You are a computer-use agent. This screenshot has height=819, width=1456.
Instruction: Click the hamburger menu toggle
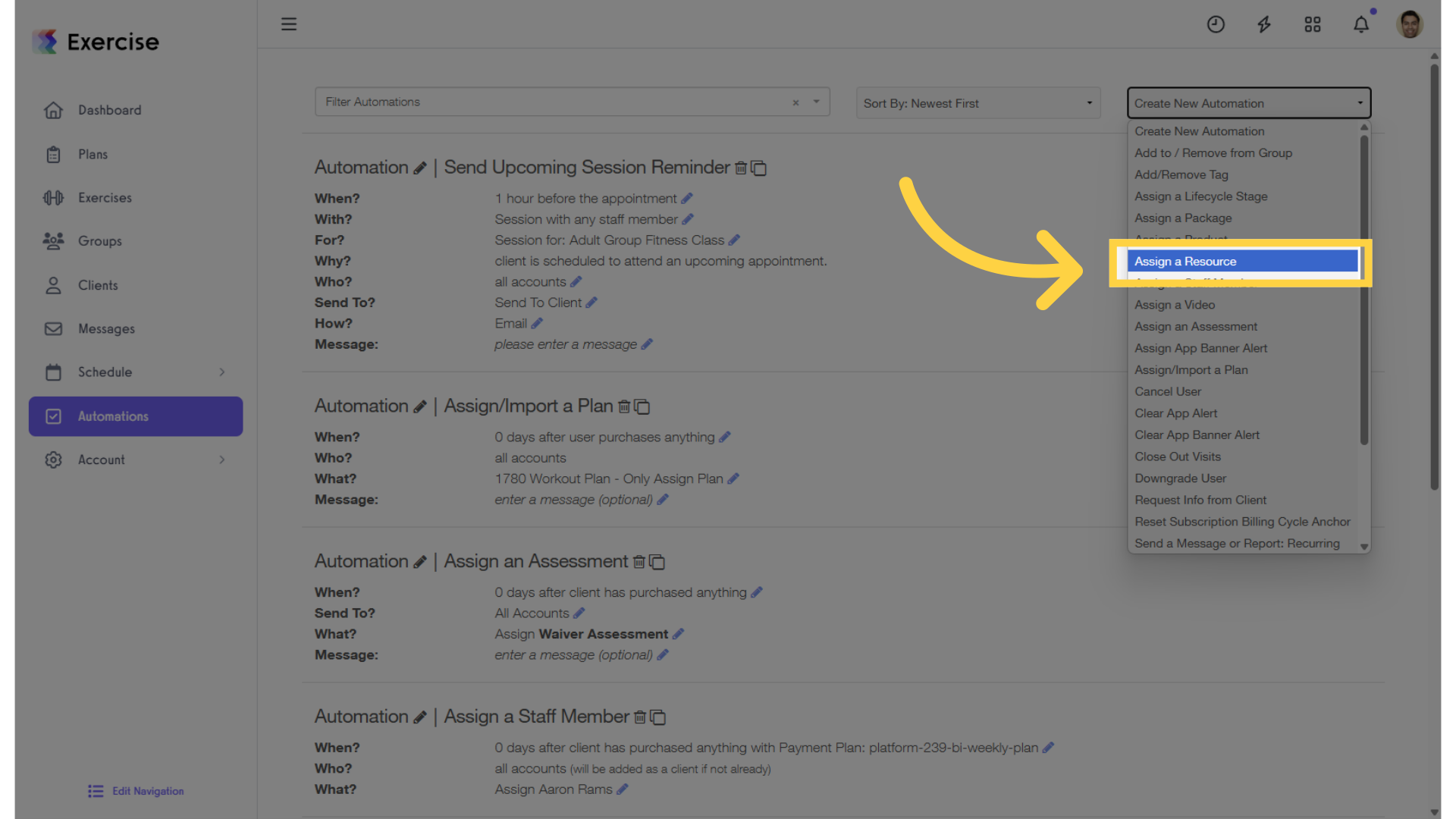(289, 24)
